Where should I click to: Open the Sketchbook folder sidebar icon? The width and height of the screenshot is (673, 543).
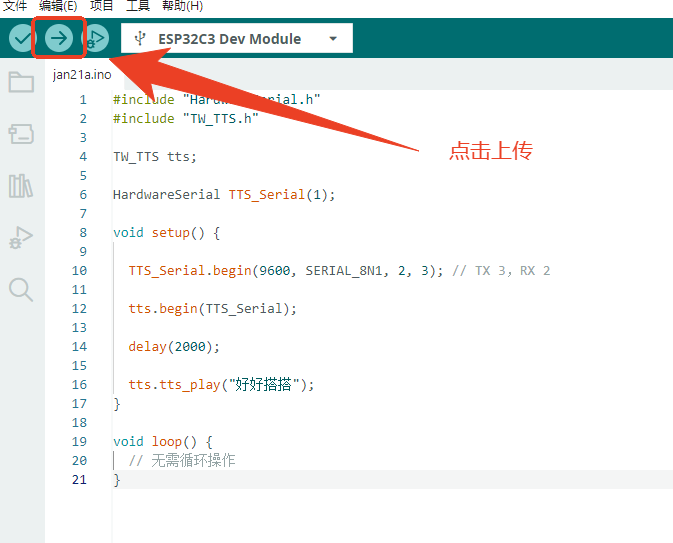(21, 82)
